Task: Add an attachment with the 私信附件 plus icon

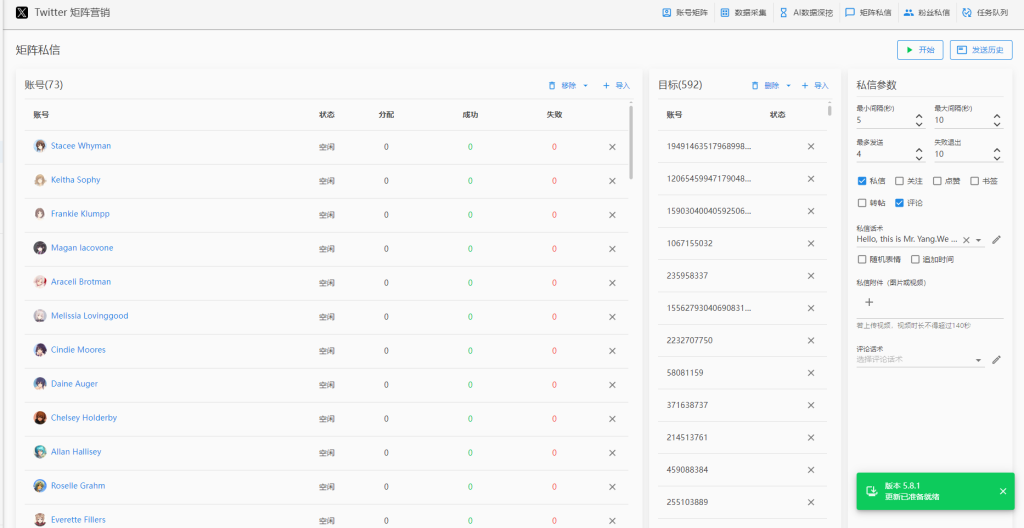Action: coord(868,302)
